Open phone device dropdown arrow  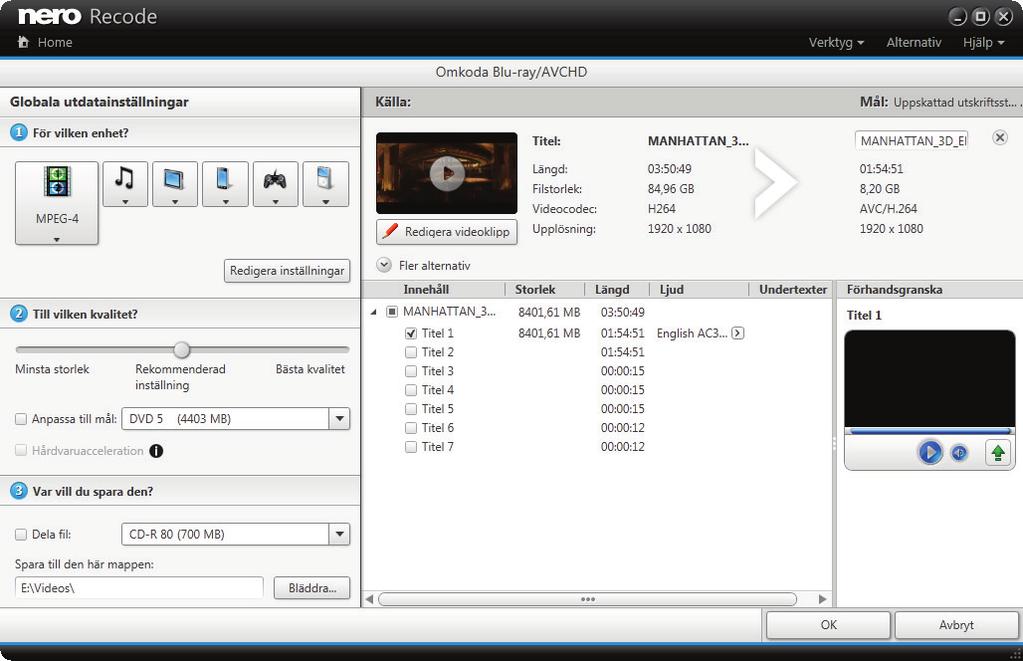coord(225,202)
